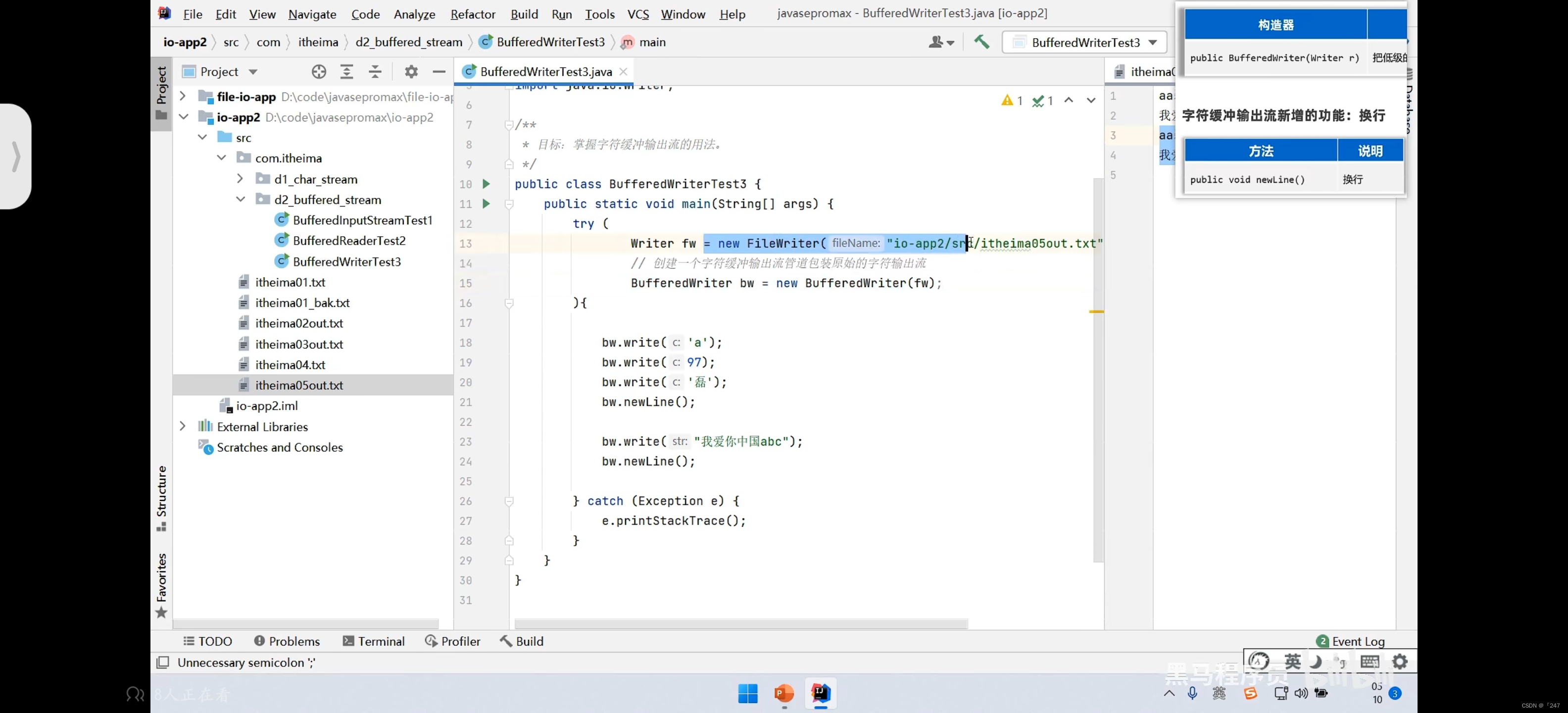Open IME toolbar settings gear
Viewport: 1568px width, 713px height.
tap(1399, 661)
